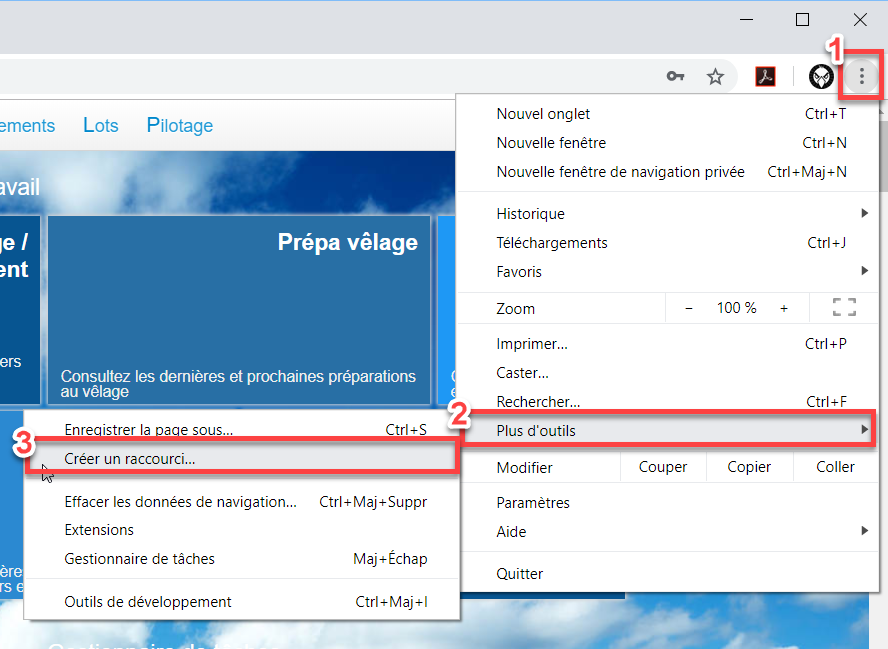888x649 pixels.
Task: Open the Prépa vêlage tile
Action: [239, 310]
